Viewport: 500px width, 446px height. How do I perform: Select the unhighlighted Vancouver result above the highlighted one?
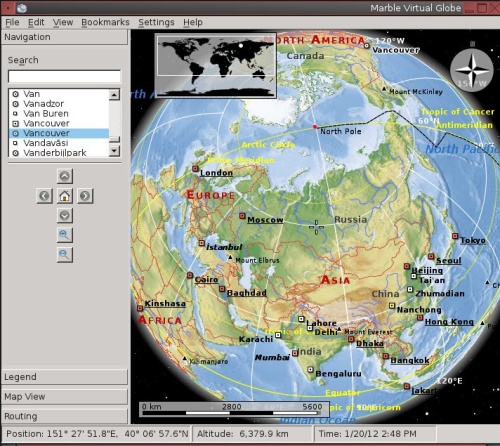pyautogui.click(x=59, y=123)
